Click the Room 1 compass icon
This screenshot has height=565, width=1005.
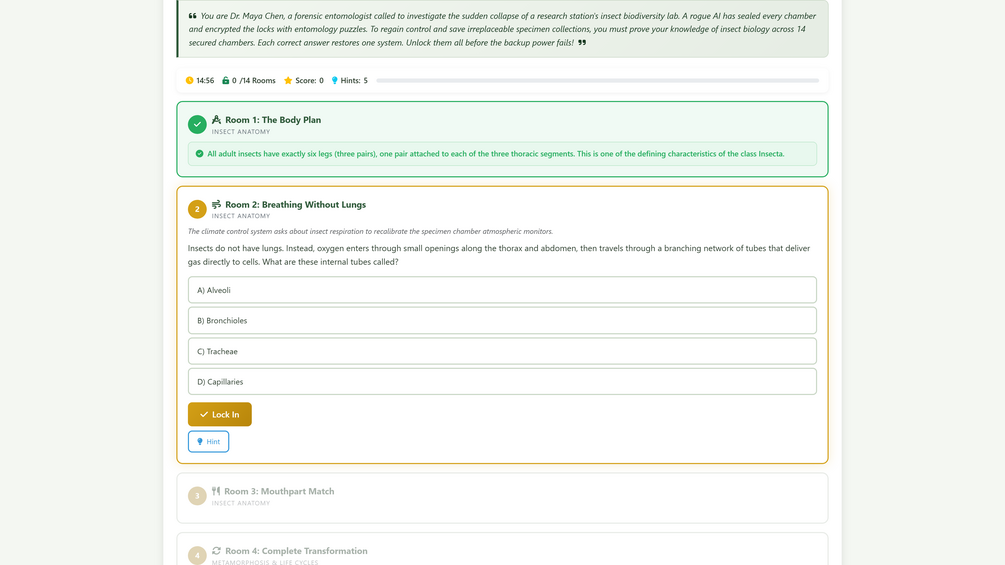coord(217,120)
